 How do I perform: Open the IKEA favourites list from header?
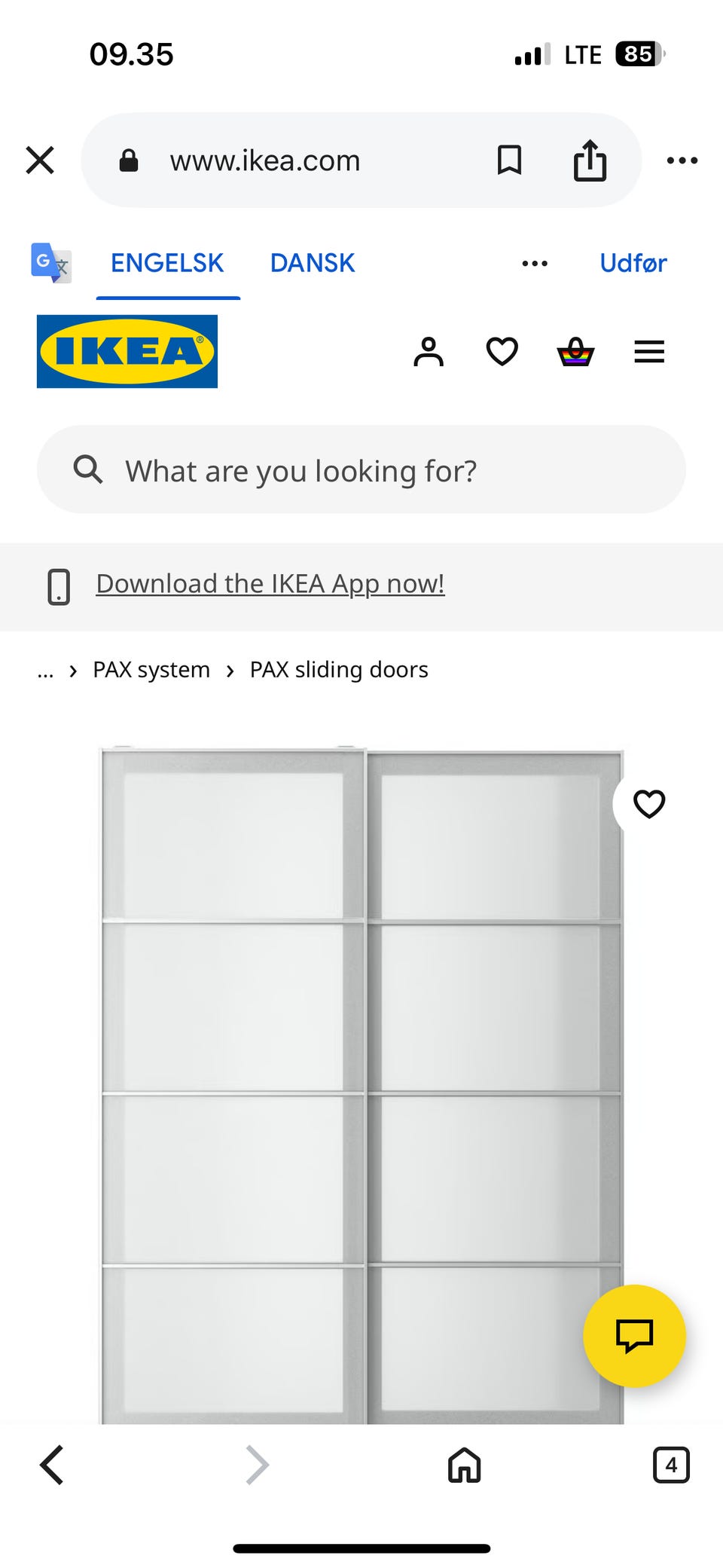[x=502, y=352]
